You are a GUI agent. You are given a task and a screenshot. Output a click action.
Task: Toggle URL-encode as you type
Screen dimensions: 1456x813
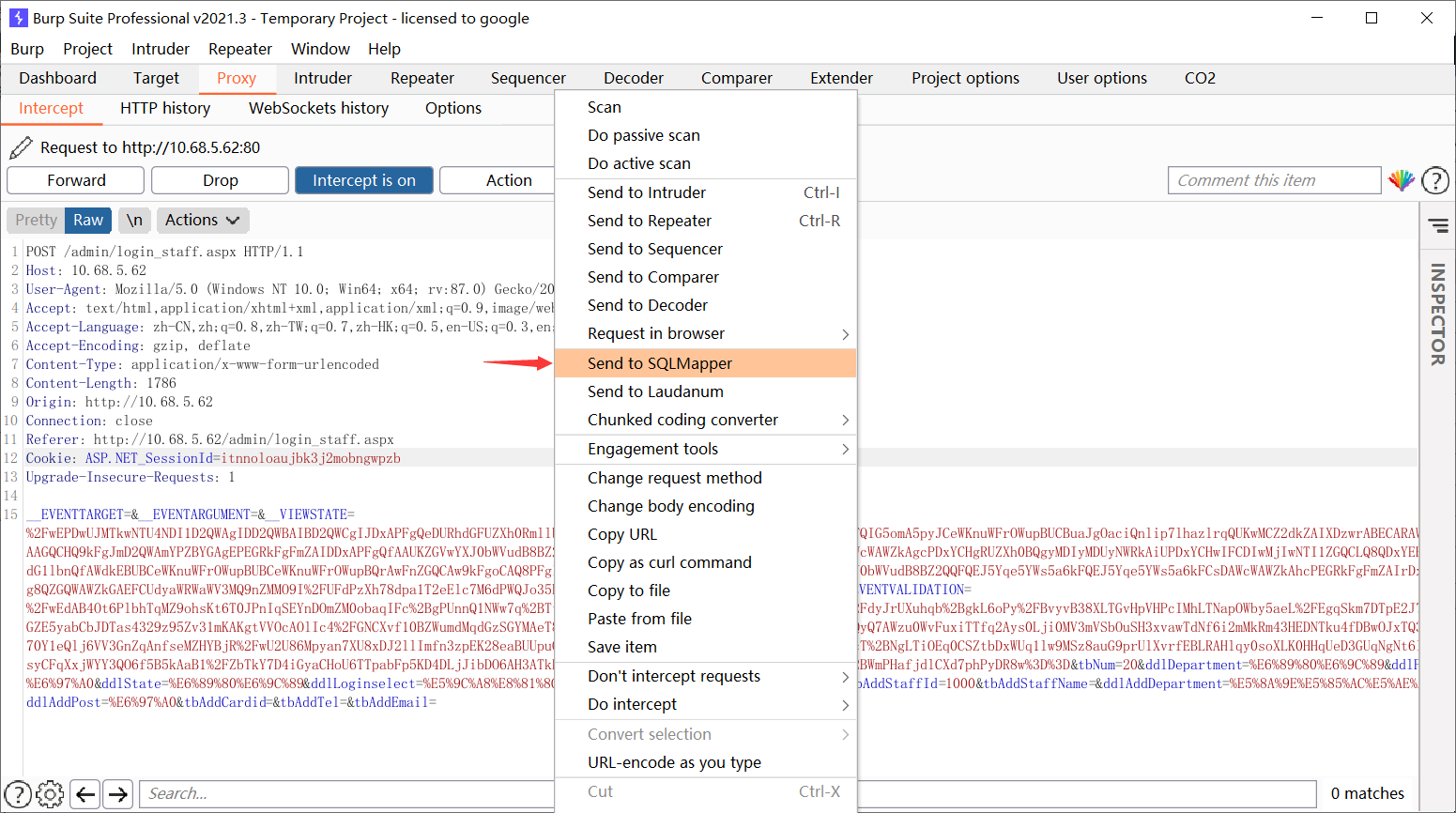pyautogui.click(x=706, y=762)
